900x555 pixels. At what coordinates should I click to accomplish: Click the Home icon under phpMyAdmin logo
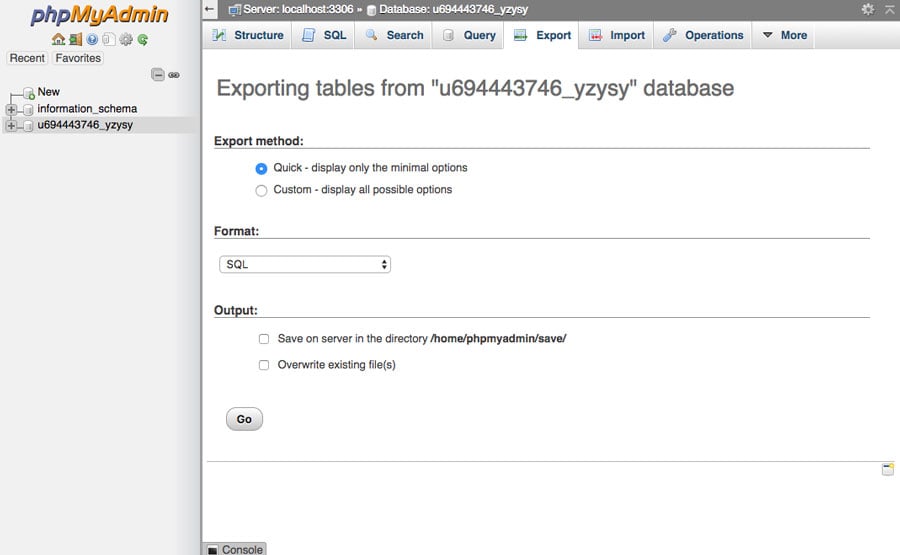(x=58, y=40)
